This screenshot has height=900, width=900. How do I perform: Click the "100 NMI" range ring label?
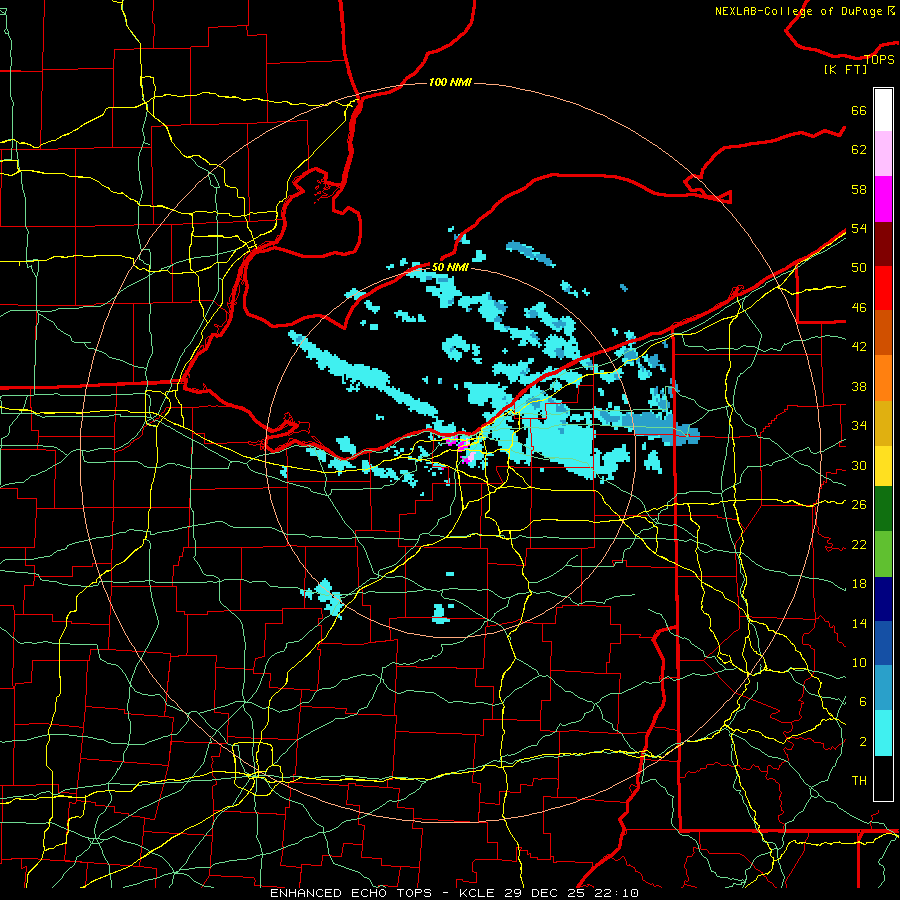(x=450, y=83)
